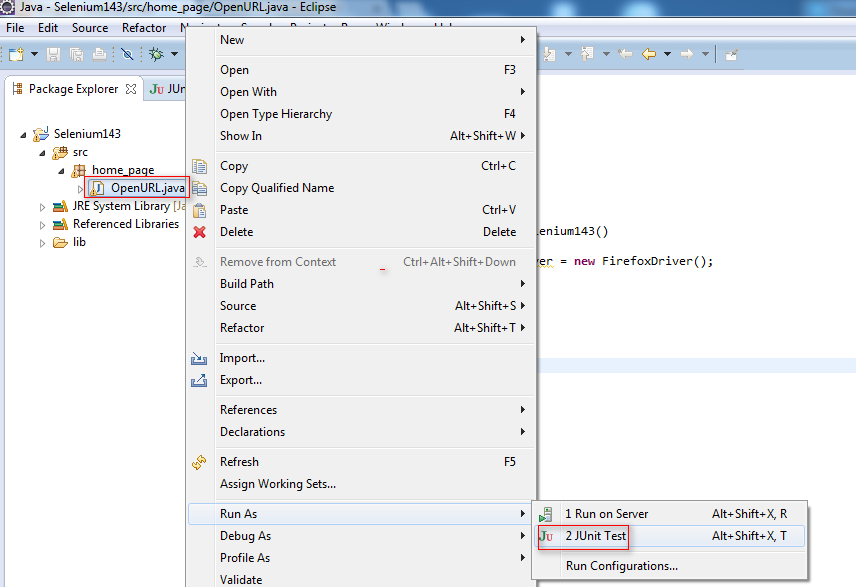Expand the OpenURL.java node
Viewport: 856px width, 587px height.
(80, 189)
